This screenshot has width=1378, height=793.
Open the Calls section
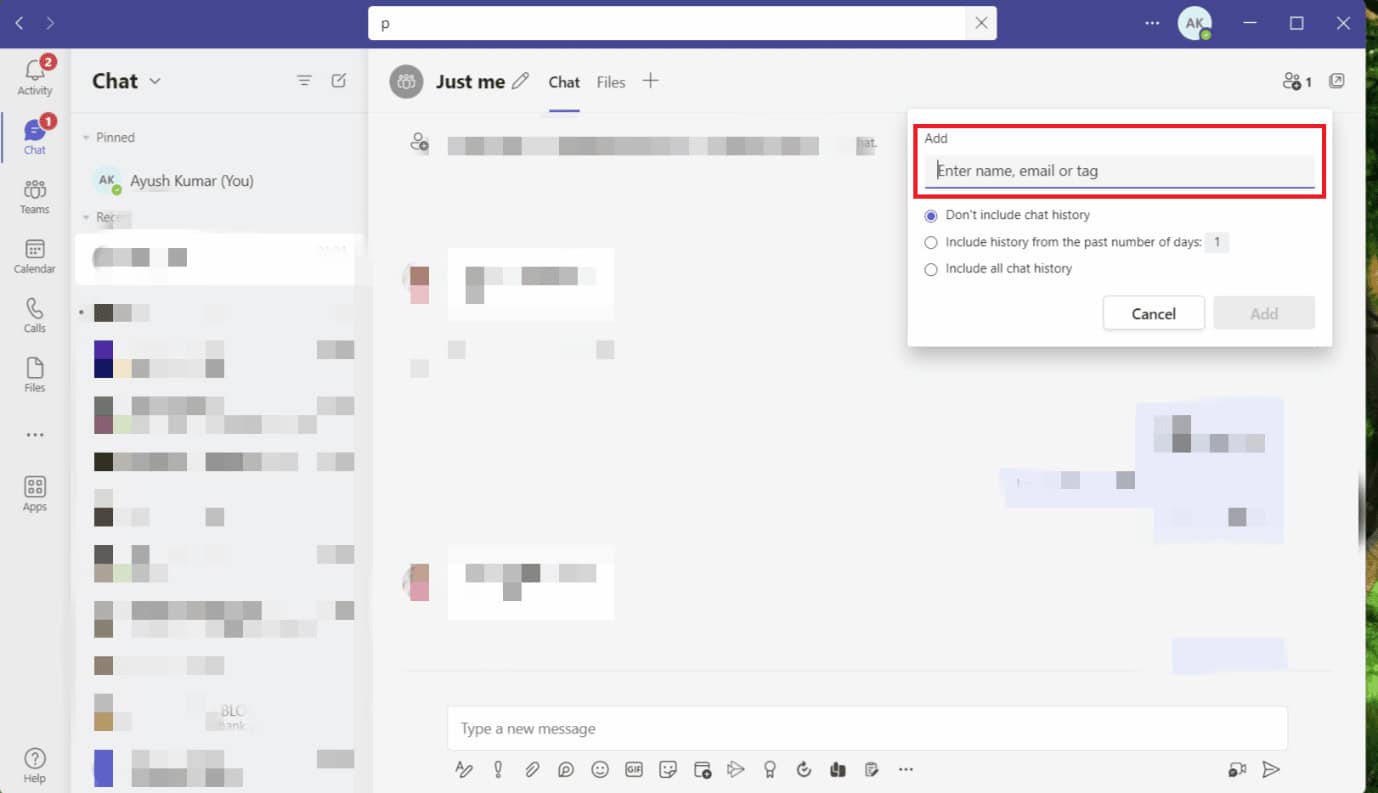tap(35, 316)
